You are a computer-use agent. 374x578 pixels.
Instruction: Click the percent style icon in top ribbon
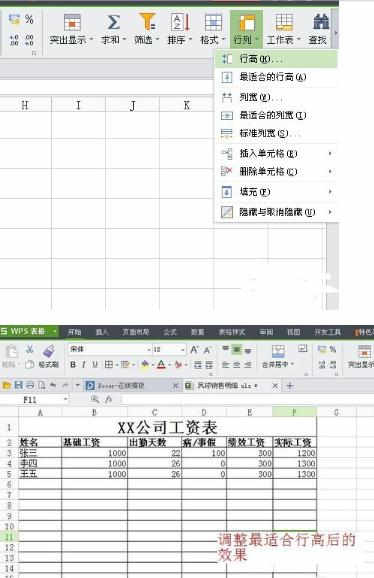point(29,19)
